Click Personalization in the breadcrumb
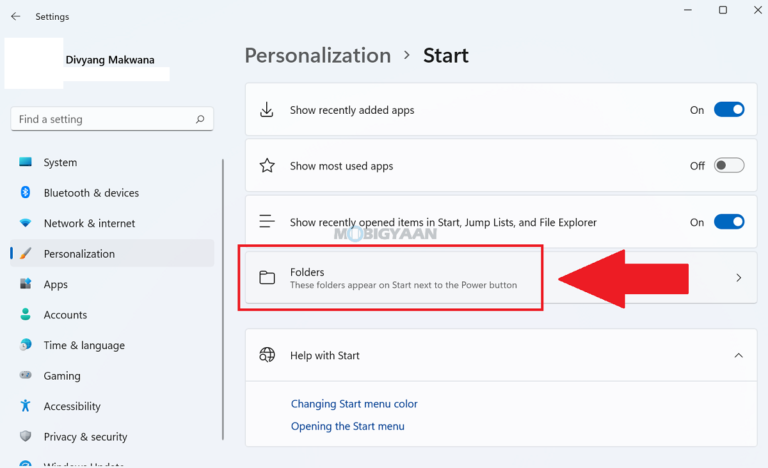Image resolution: width=768 pixels, height=468 pixels. (x=318, y=55)
